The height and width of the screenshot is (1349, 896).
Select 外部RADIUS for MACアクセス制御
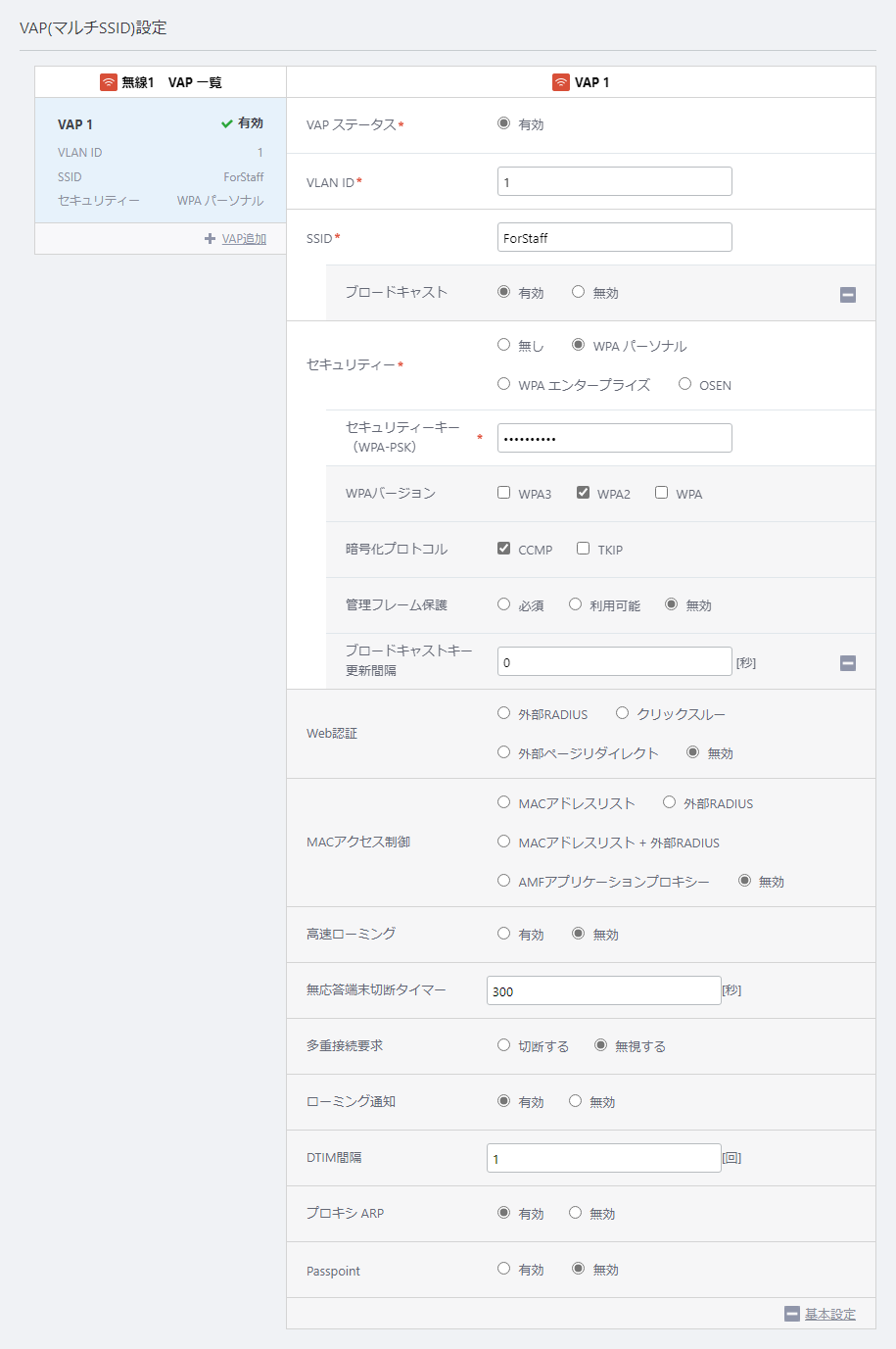click(x=669, y=802)
